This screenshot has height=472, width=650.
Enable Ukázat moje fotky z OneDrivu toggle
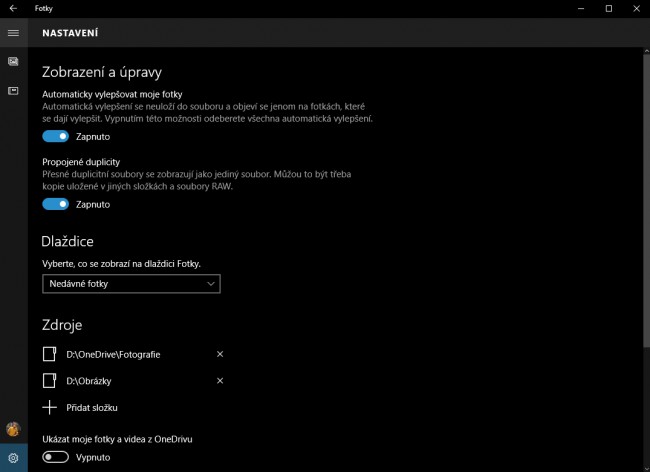pyautogui.click(x=56, y=457)
